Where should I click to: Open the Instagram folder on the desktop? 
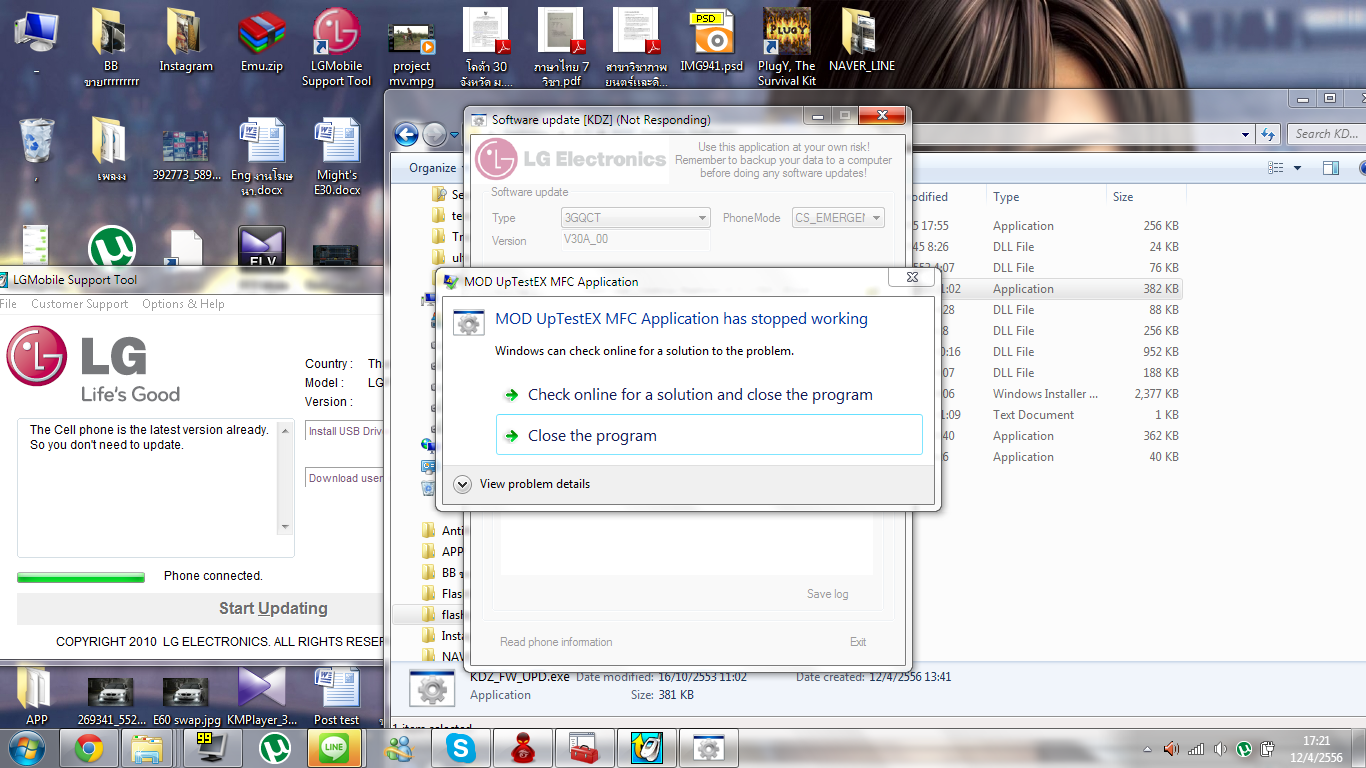[186, 40]
